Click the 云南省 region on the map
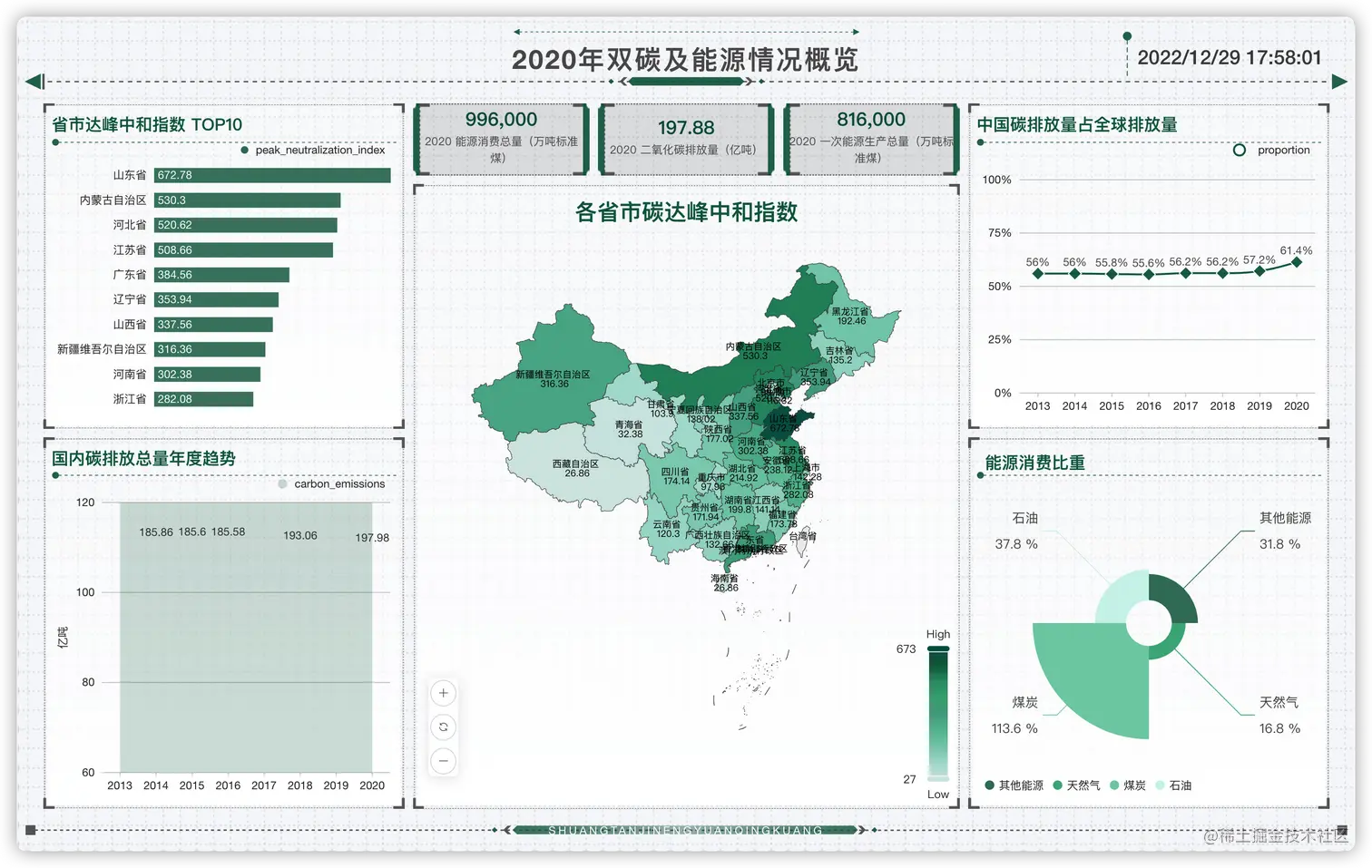Screen dimensions: 1372x868 tap(667, 530)
